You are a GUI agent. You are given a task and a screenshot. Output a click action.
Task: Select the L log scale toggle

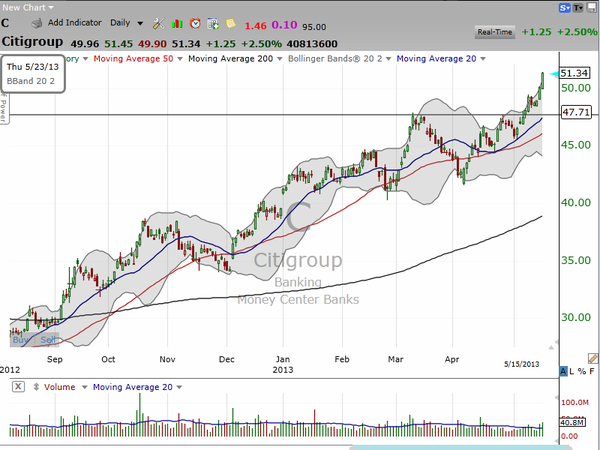click(x=572, y=371)
